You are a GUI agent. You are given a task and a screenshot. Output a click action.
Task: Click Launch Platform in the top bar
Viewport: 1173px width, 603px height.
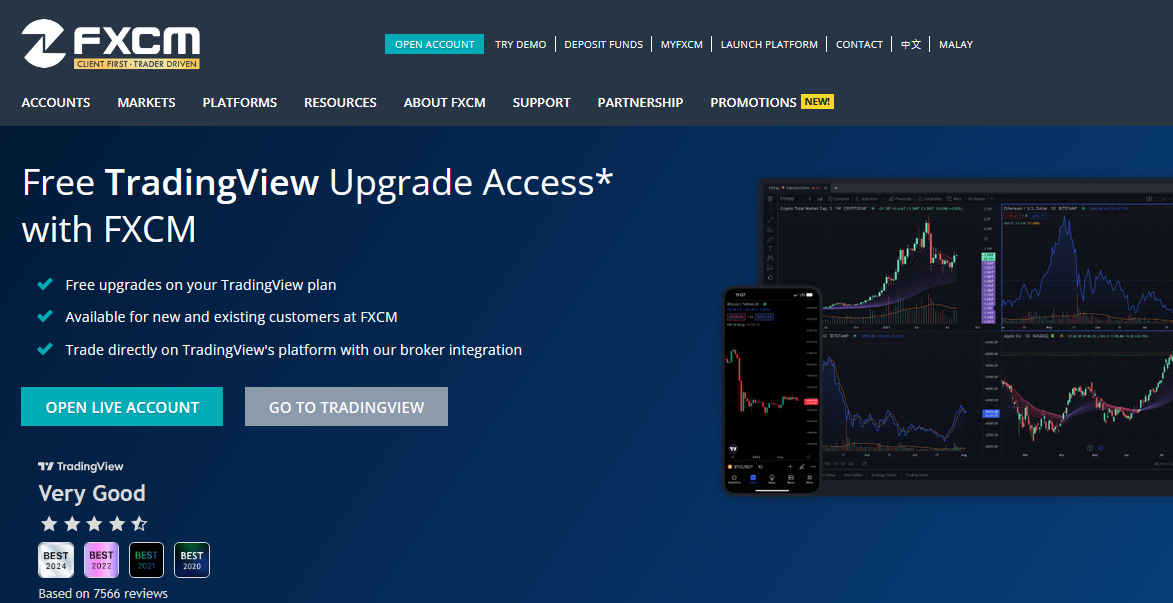[769, 44]
